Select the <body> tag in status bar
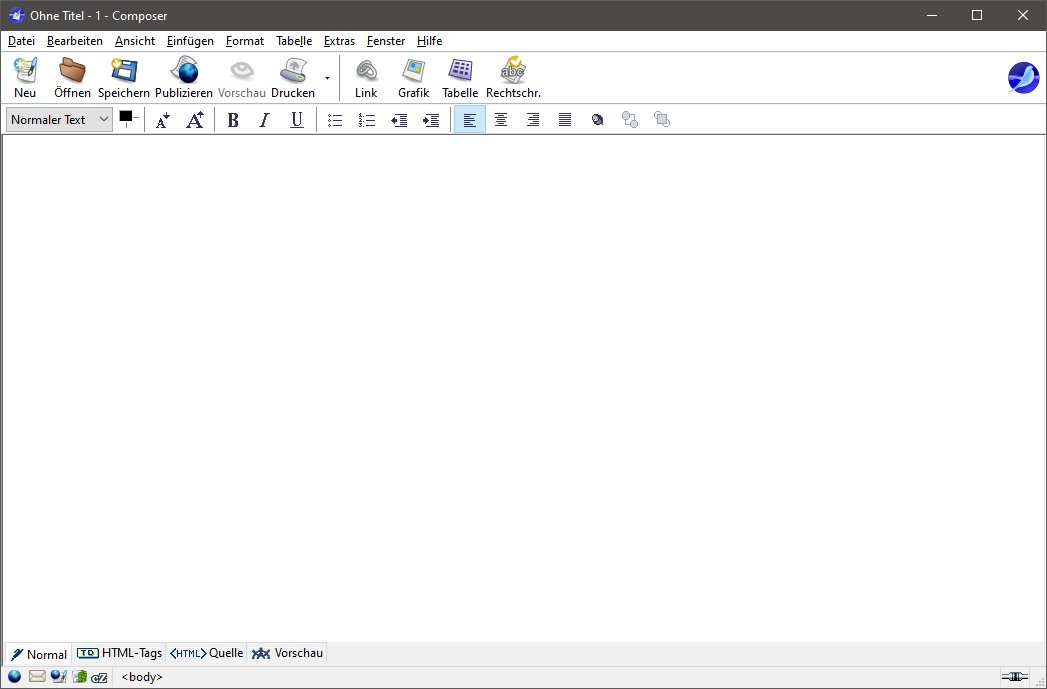 pyautogui.click(x=142, y=677)
